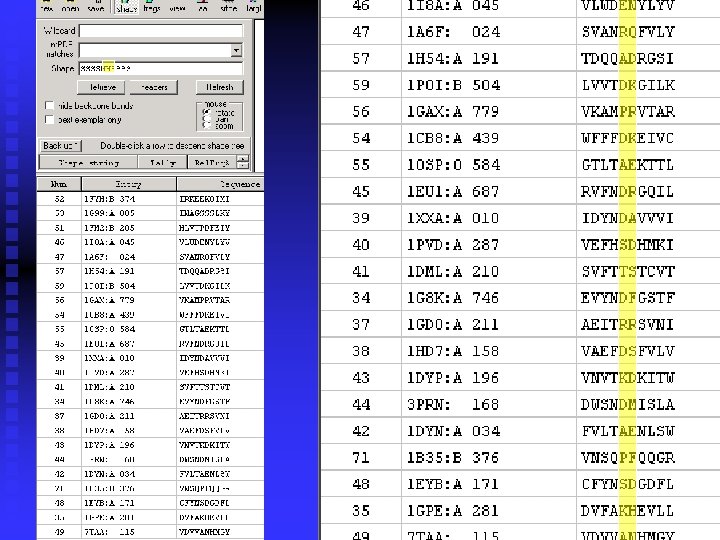Select entry '1XXA:A 010' in enlarged table
This screenshot has width=720, height=540.
tap(453, 218)
